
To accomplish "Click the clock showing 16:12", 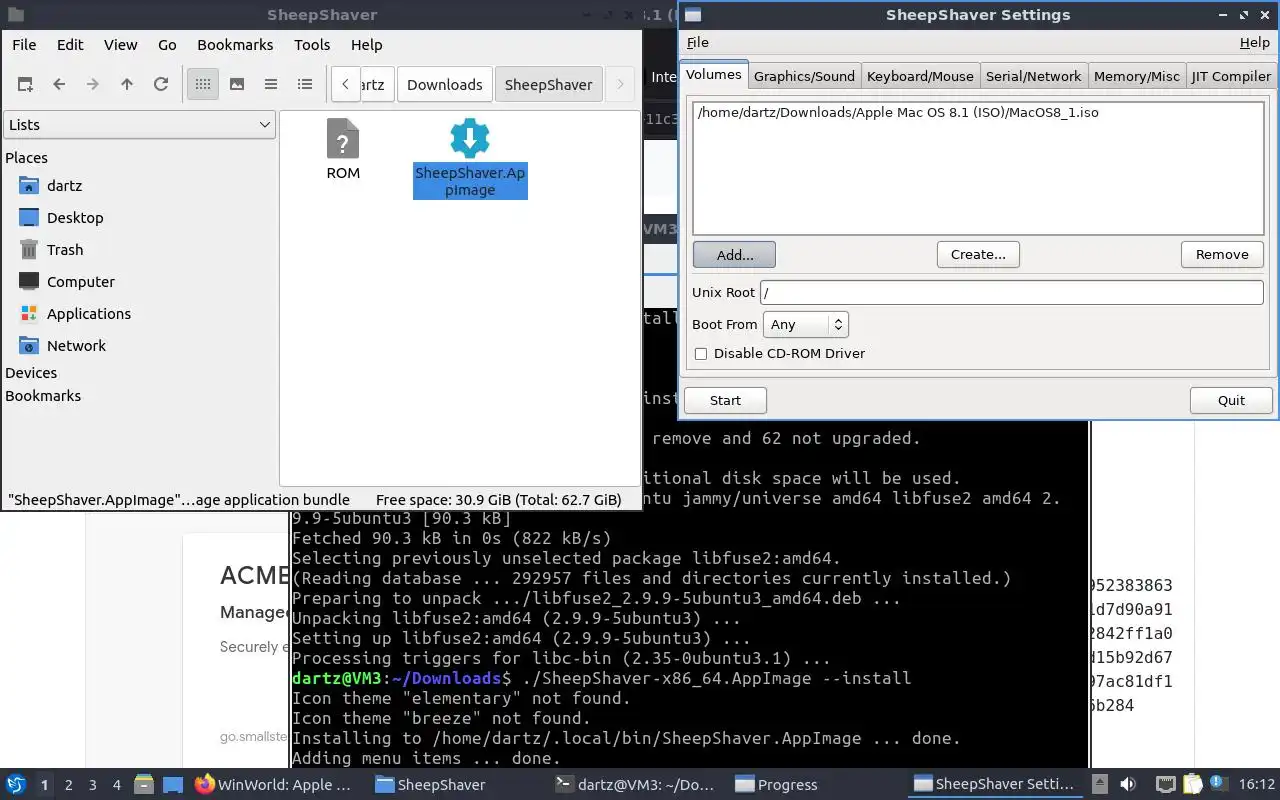I will point(1258,785).
